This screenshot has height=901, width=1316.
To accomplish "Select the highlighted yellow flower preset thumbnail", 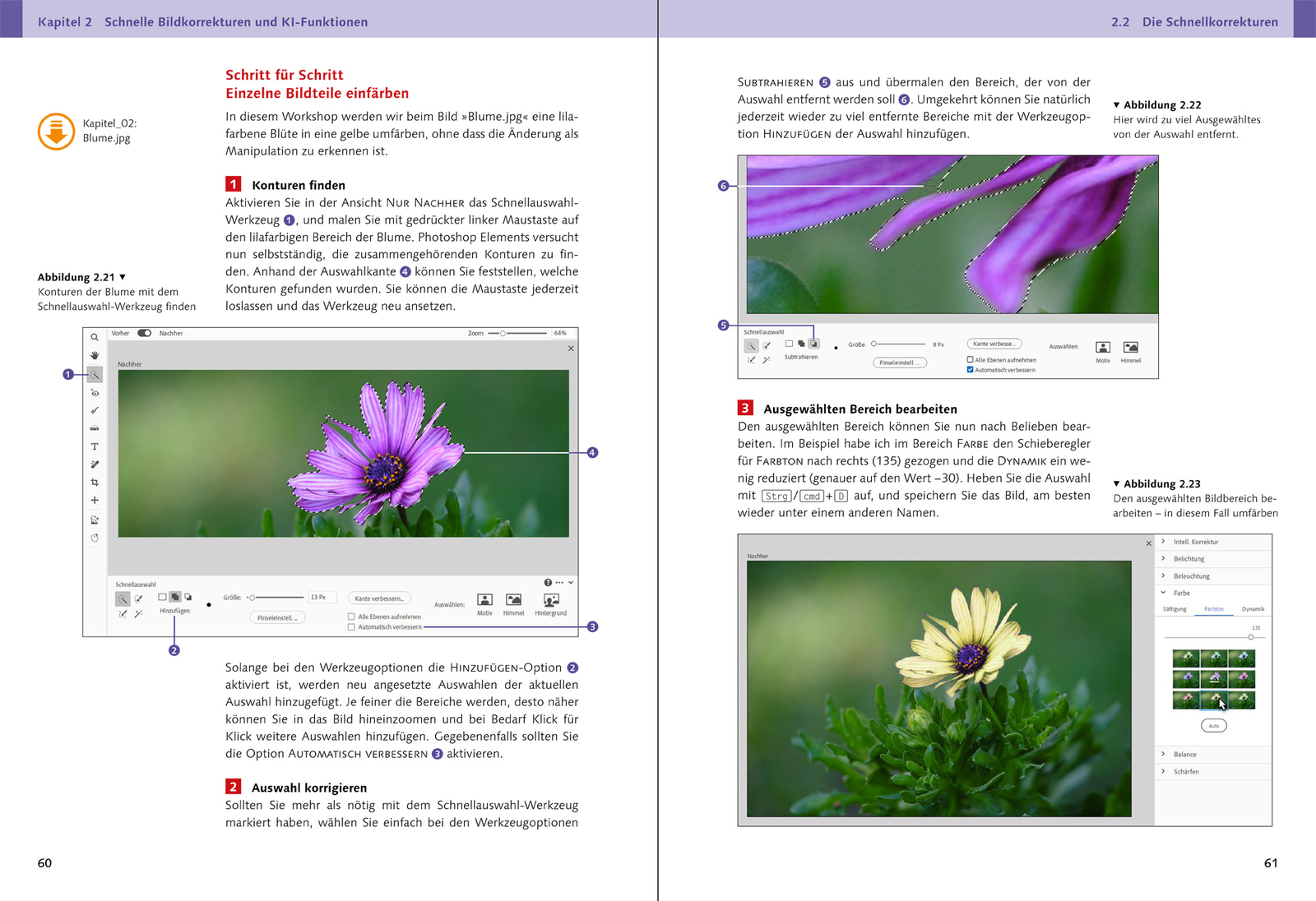I will pyautogui.click(x=1214, y=700).
